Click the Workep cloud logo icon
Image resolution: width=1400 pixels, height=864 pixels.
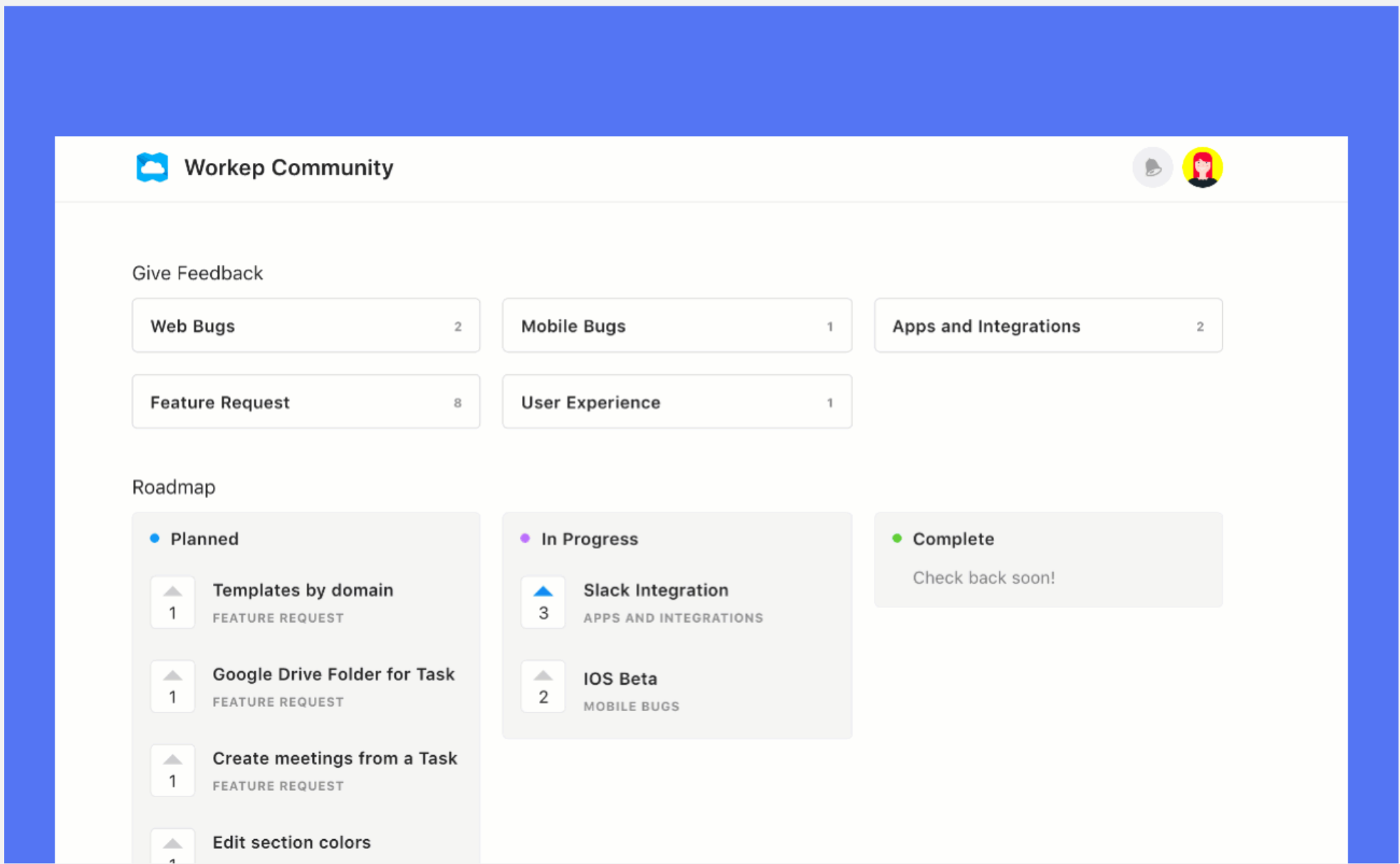coord(152,167)
